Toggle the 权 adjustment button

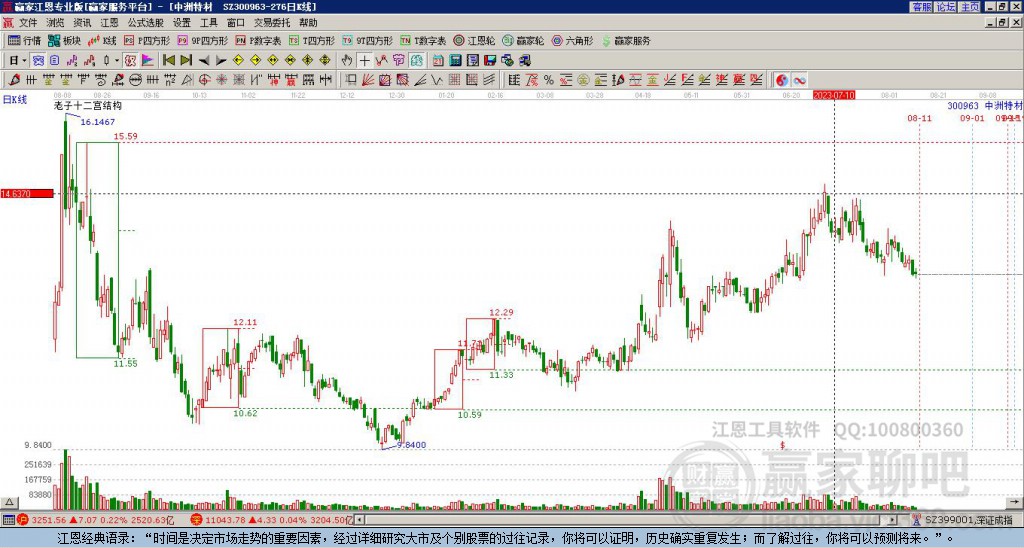131,60
